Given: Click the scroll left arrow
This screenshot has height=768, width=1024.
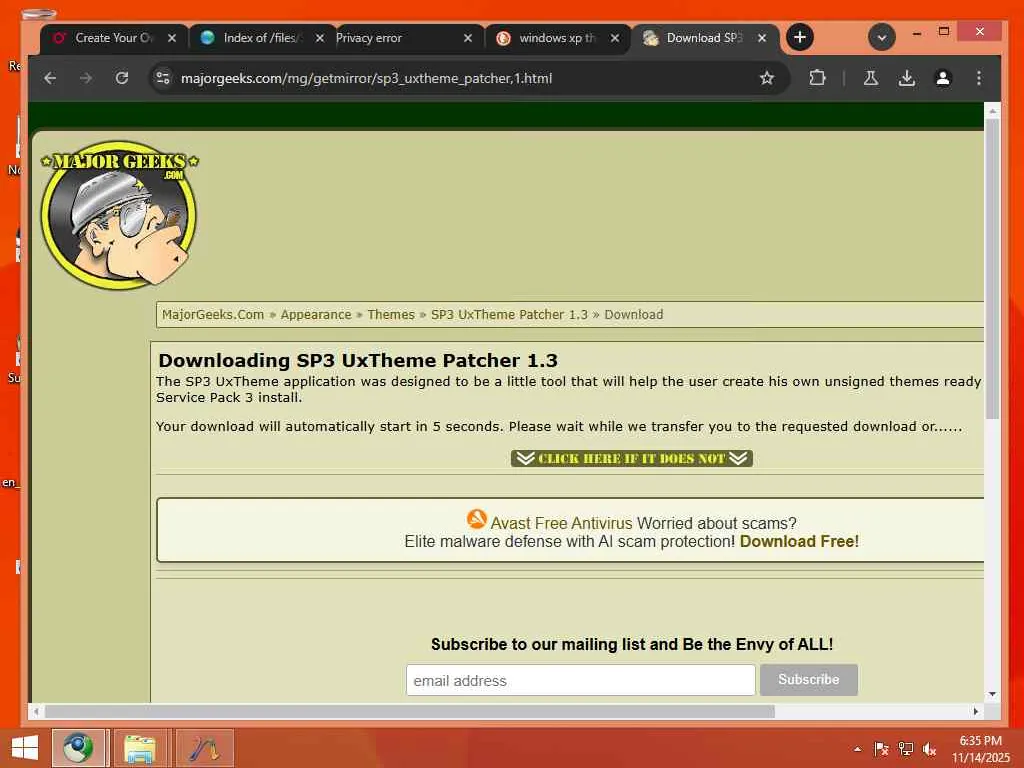Looking at the screenshot, I should click(37, 711).
